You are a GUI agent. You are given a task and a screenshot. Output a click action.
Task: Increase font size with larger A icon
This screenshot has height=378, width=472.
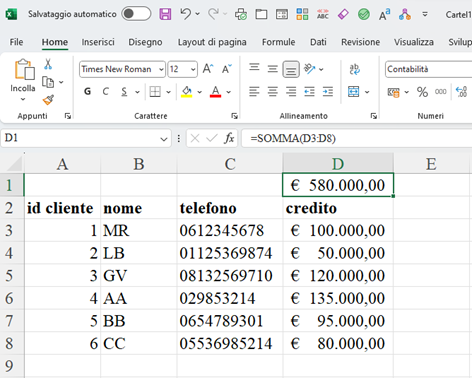(208, 69)
